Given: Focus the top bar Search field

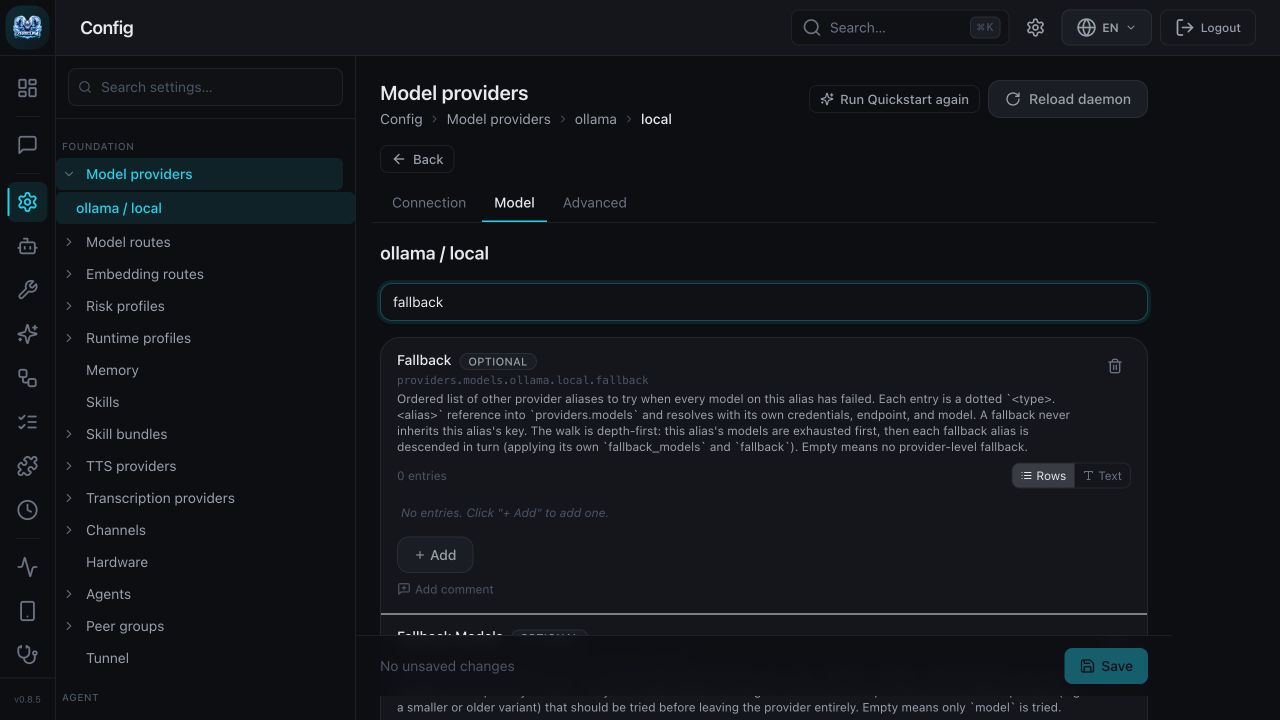Looking at the screenshot, I should tap(900, 28).
